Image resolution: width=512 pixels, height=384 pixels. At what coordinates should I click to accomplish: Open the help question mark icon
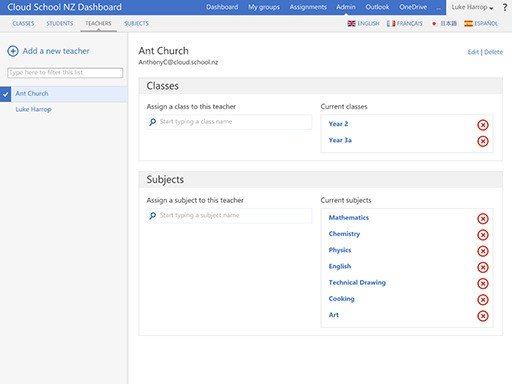pyautogui.click(x=505, y=7)
